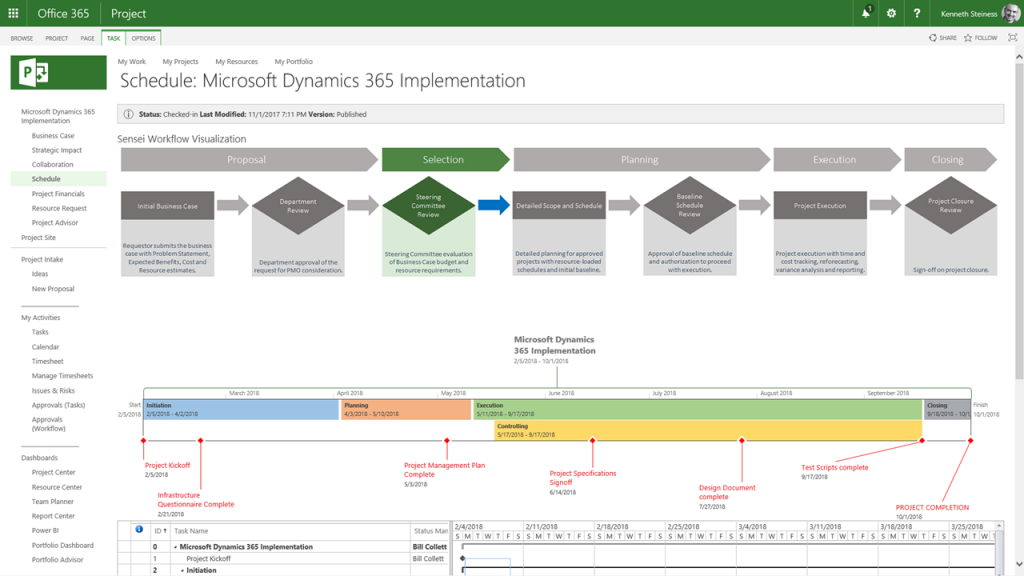Image resolution: width=1024 pixels, height=576 pixels.
Task: Click the Initiation bar on the timeline
Action: (241, 409)
